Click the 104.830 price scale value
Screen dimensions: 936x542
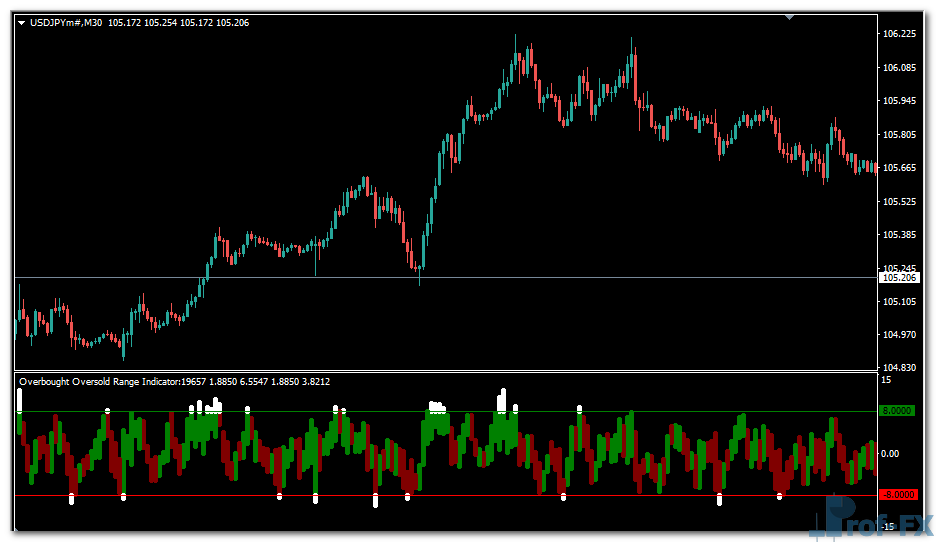pos(900,368)
